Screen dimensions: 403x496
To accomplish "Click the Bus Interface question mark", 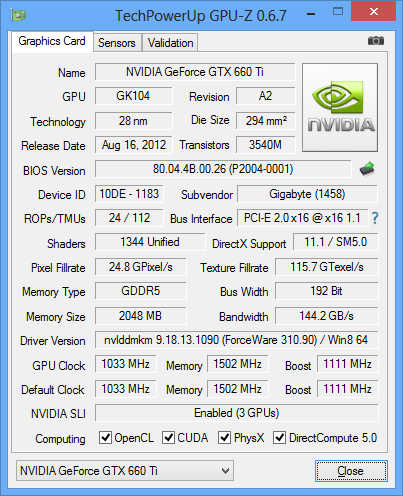I will coord(375,218).
